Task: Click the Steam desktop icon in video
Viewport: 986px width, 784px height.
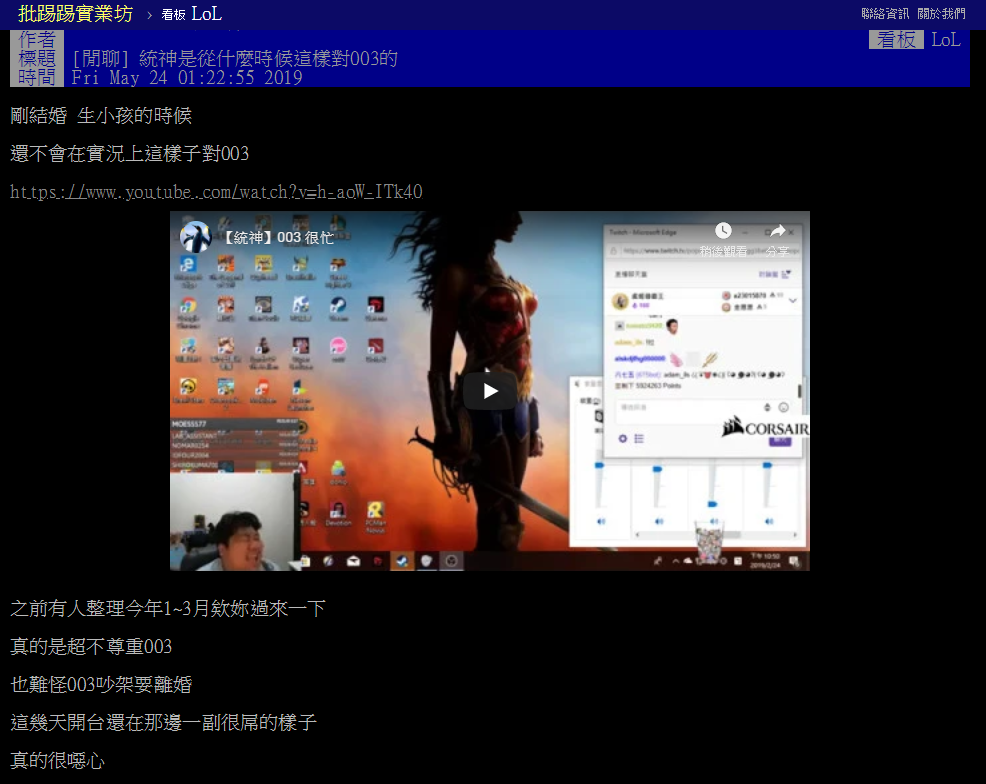Action: click(338, 305)
